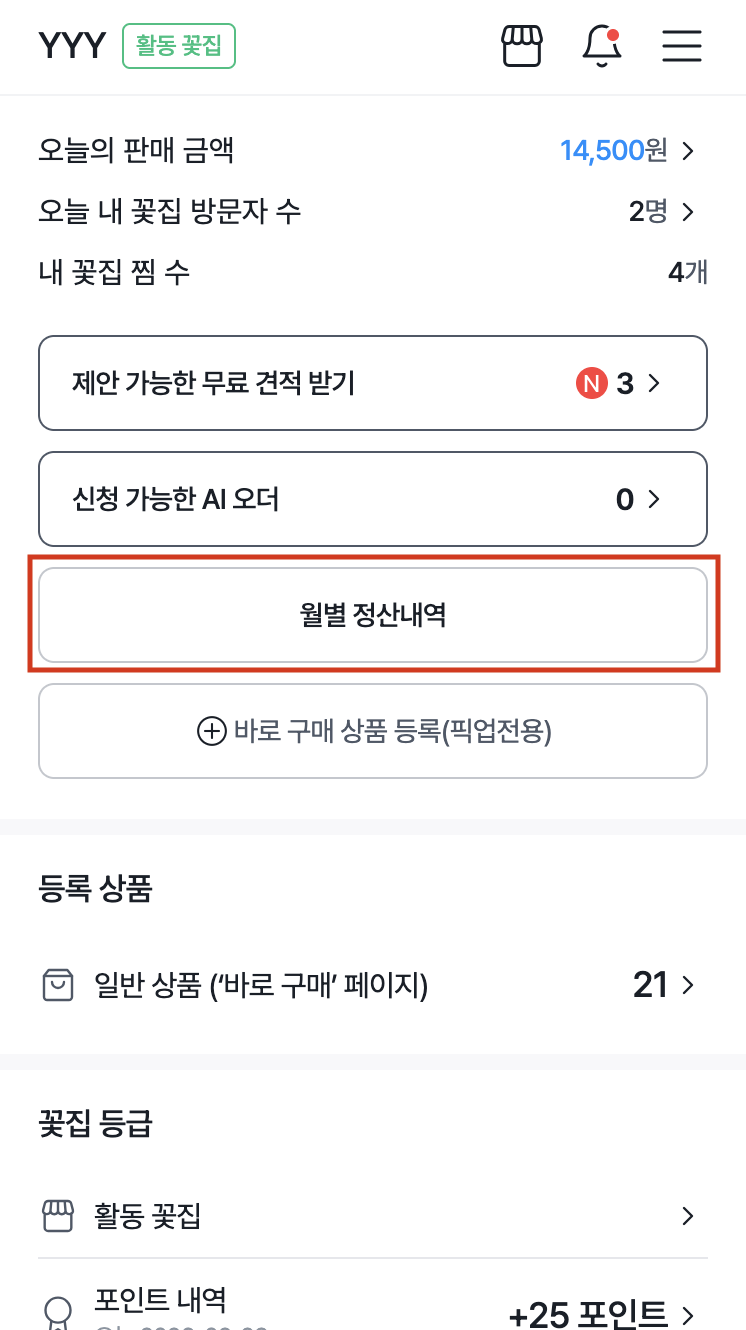Click the plus icon for 바로 구매 상품 등록

point(210,731)
